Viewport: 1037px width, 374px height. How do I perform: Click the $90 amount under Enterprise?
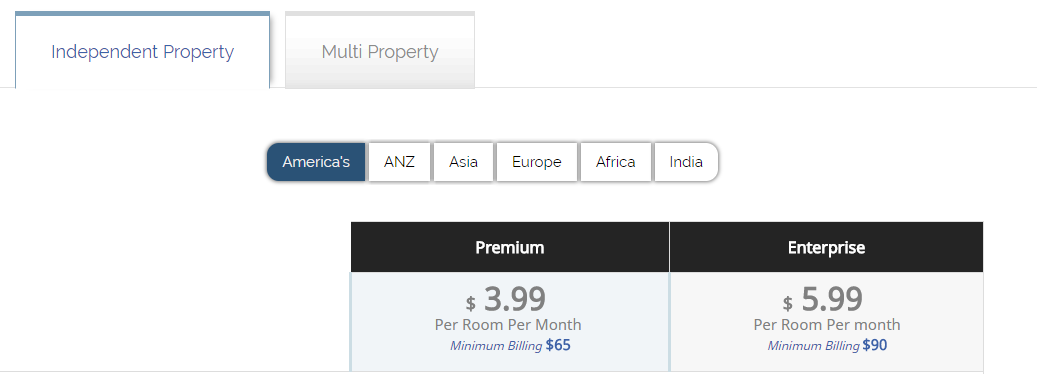point(875,346)
